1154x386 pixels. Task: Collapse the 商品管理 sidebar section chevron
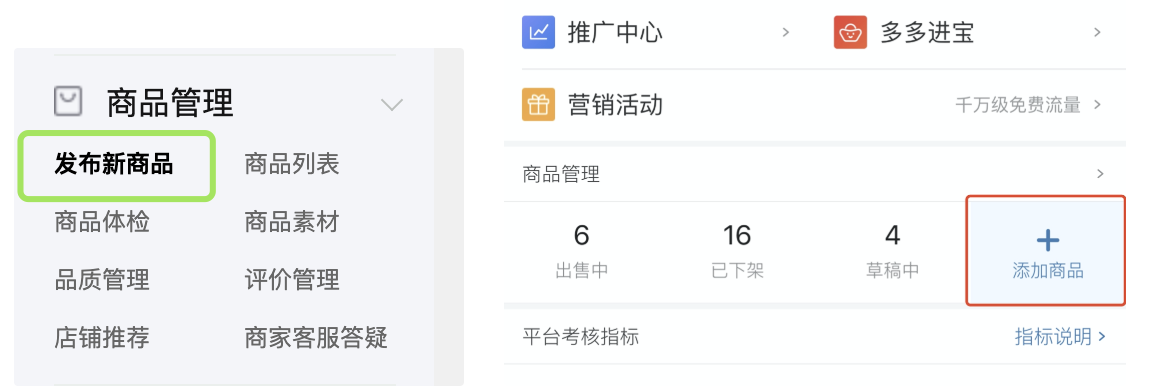click(392, 105)
